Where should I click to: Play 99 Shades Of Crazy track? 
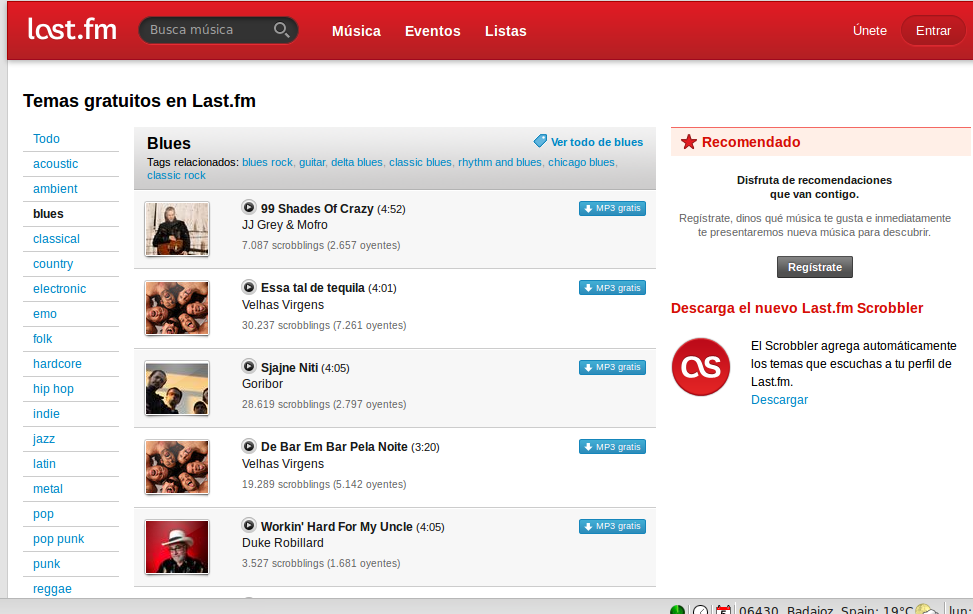click(249, 207)
